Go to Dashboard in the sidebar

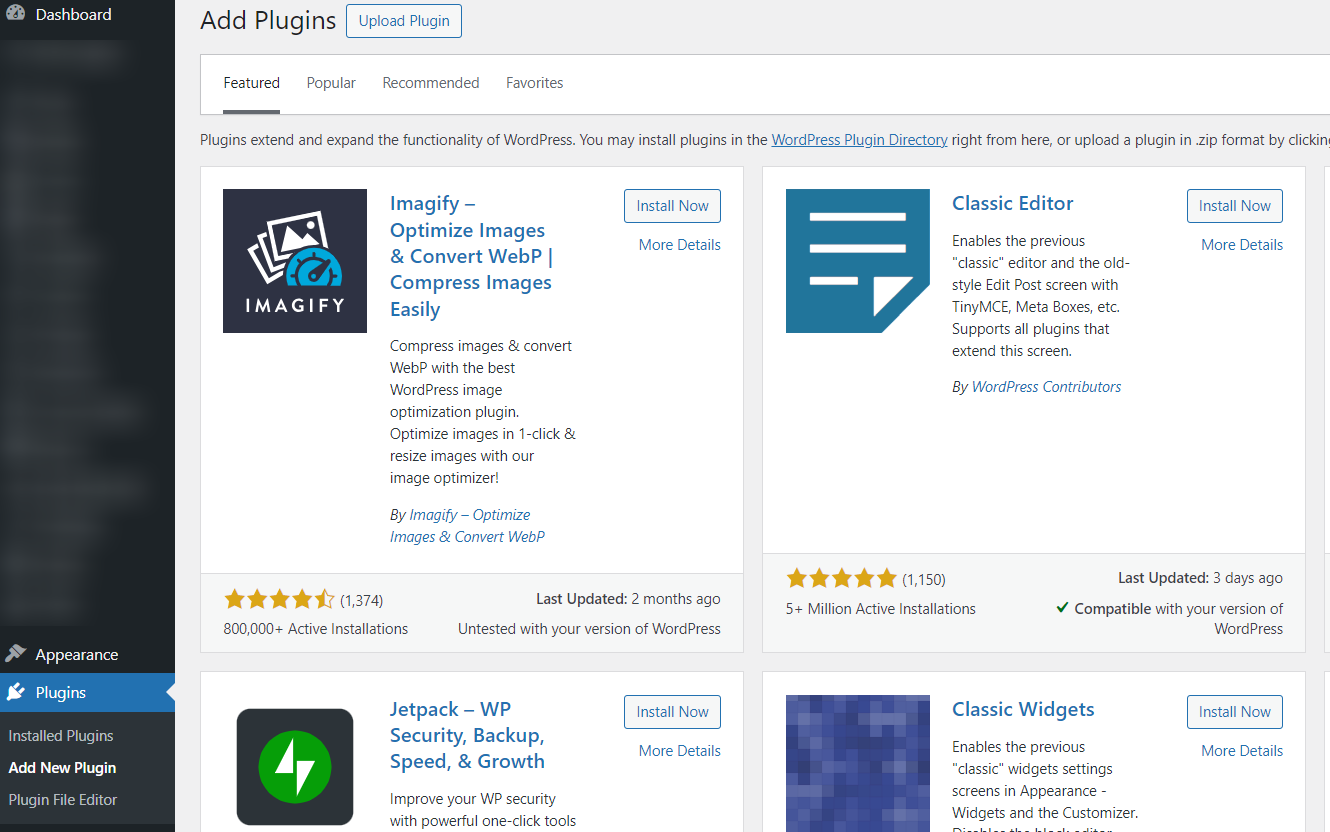tap(87, 14)
